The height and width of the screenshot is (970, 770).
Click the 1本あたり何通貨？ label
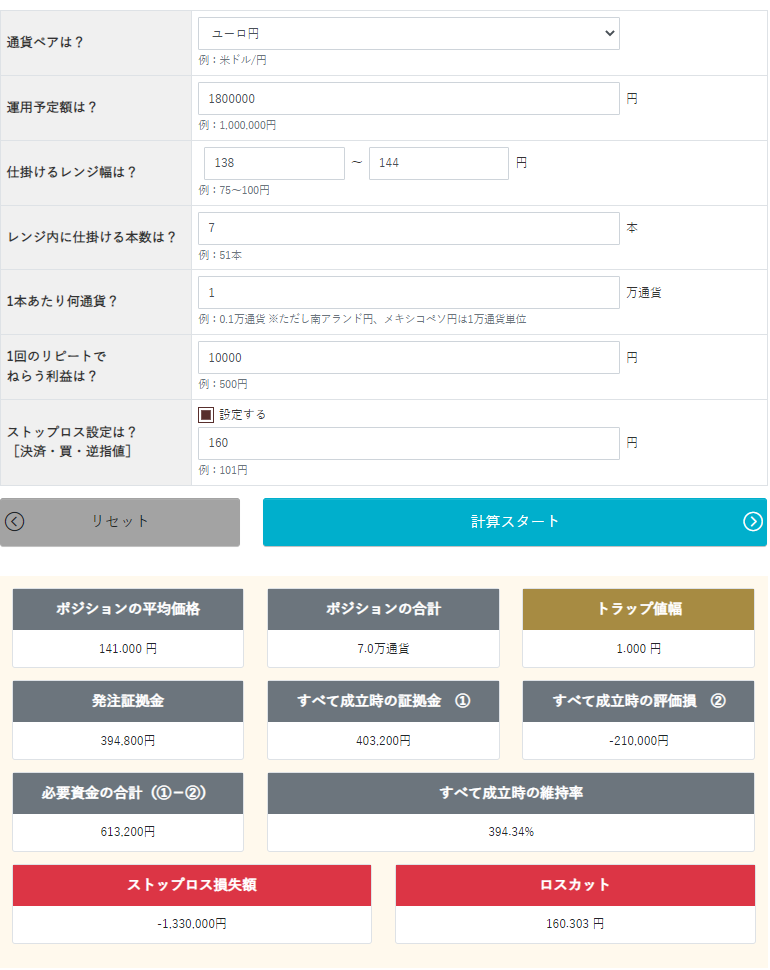pos(62,302)
